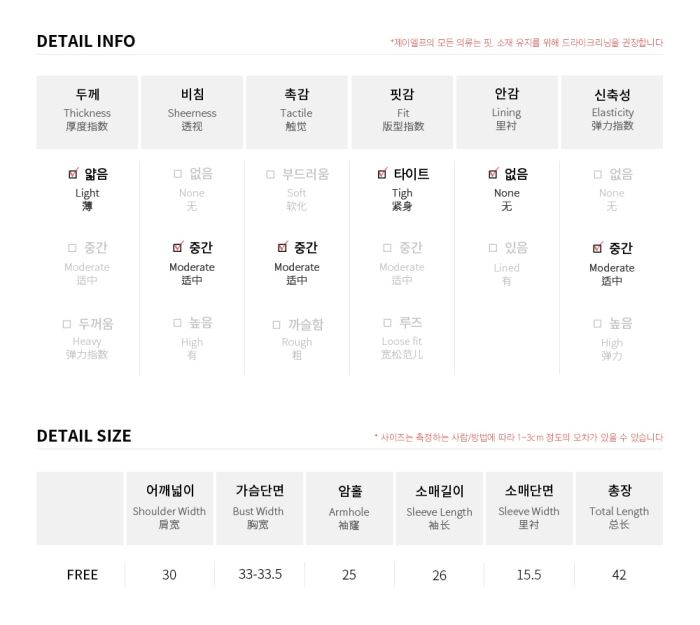Image resolution: width=700 pixels, height=625 pixels.
Task: Toggle the Moderate sheerness checkbox
Action: [x=178, y=247]
